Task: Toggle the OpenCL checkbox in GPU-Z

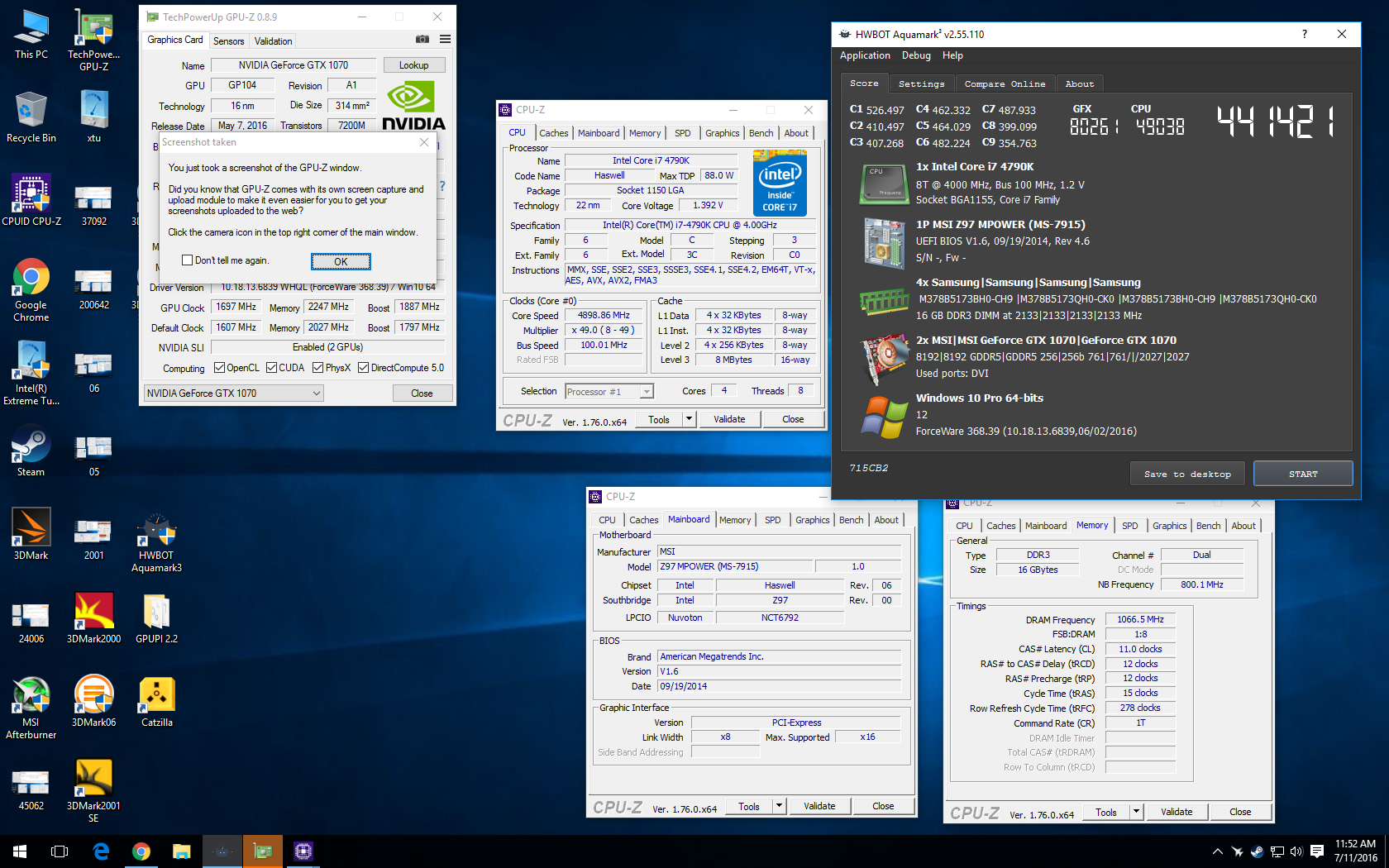Action: click(219, 368)
